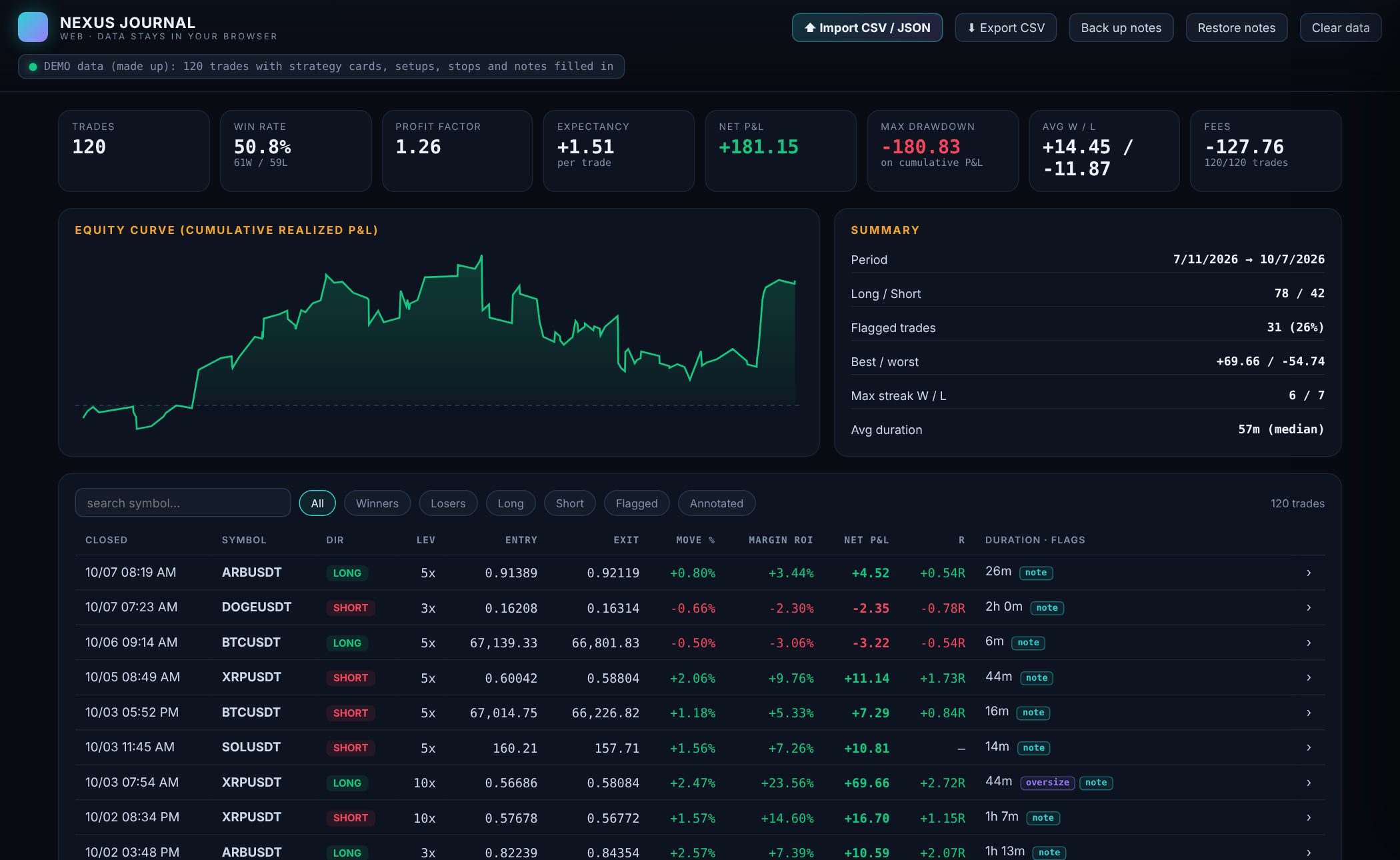
Task: Click the upload arrow on Import CSV / JSON
Action: pyautogui.click(x=810, y=28)
